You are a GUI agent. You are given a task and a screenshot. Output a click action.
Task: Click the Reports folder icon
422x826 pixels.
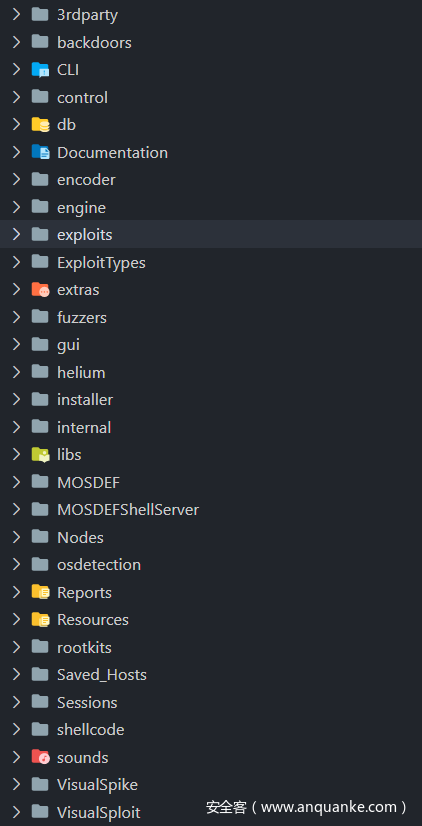(40, 592)
